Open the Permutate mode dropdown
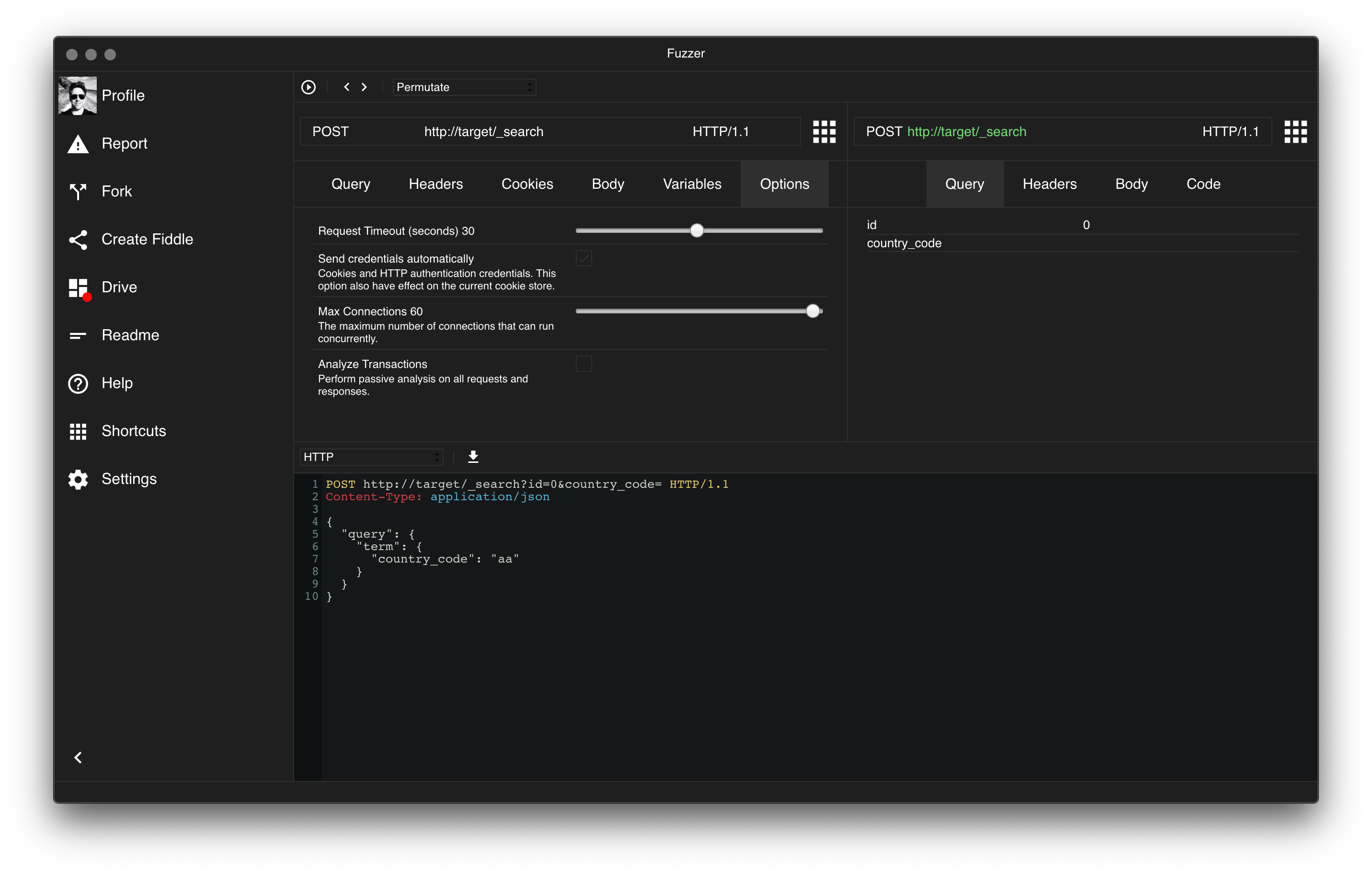Screen dimensions: 1372x874 click(464, 87)
